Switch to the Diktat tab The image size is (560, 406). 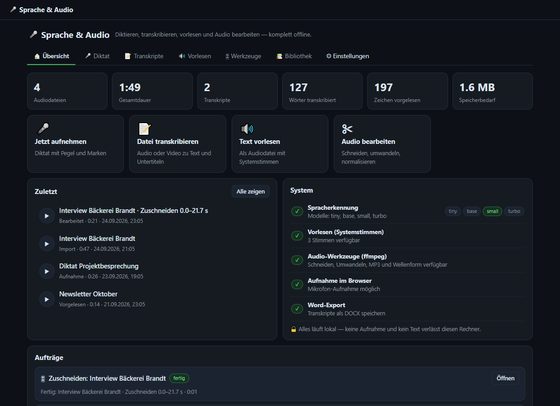point(98,56)
